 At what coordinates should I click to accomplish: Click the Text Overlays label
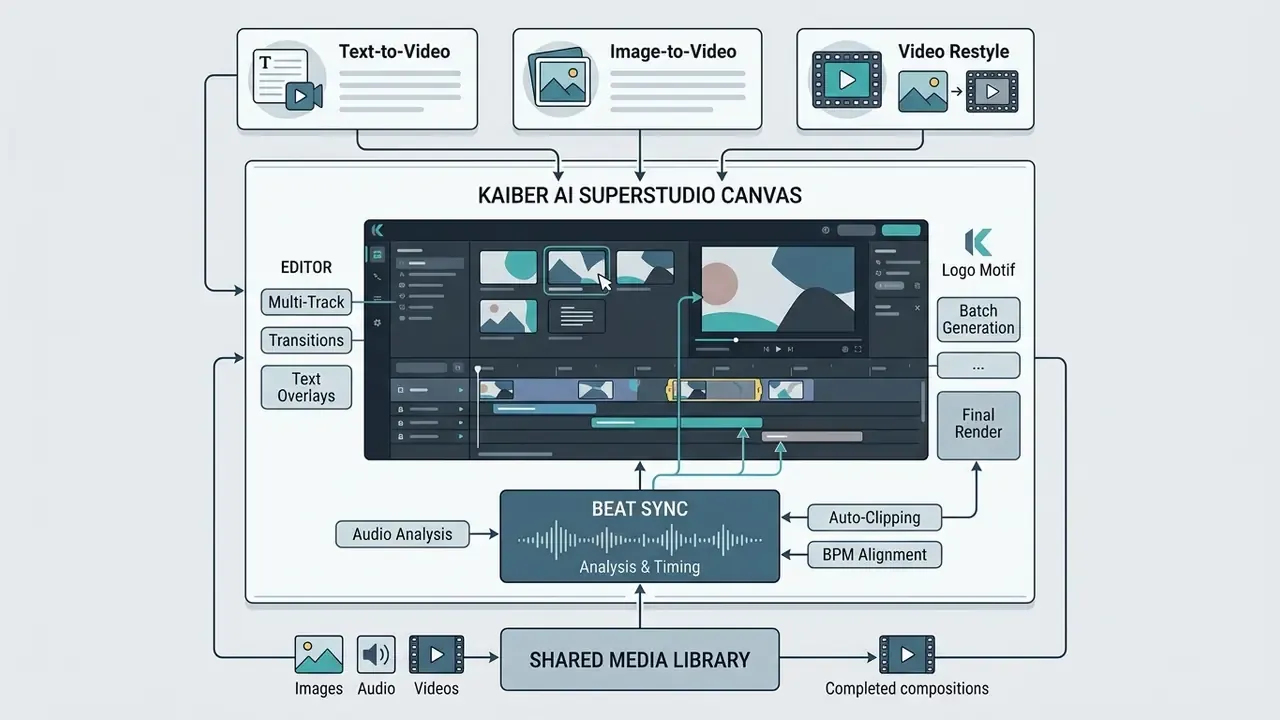tap(306, 387)
